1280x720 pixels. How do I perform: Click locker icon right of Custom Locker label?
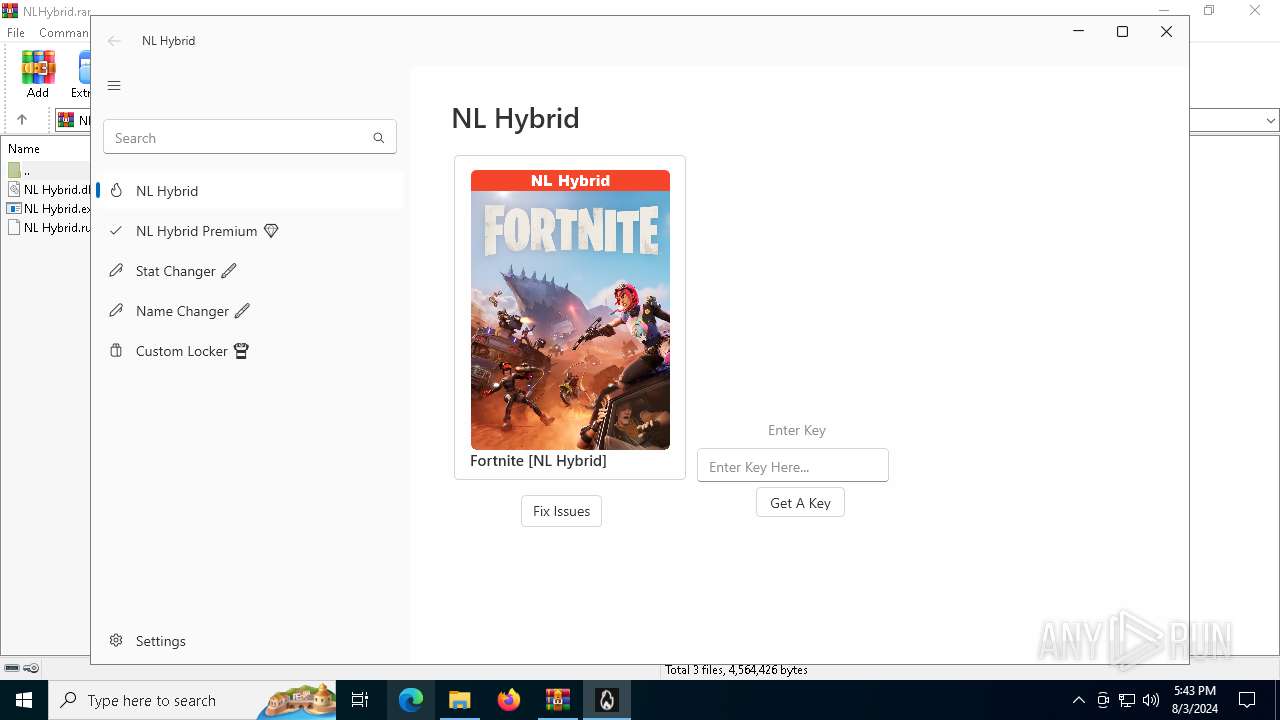[x=241, y=351]
